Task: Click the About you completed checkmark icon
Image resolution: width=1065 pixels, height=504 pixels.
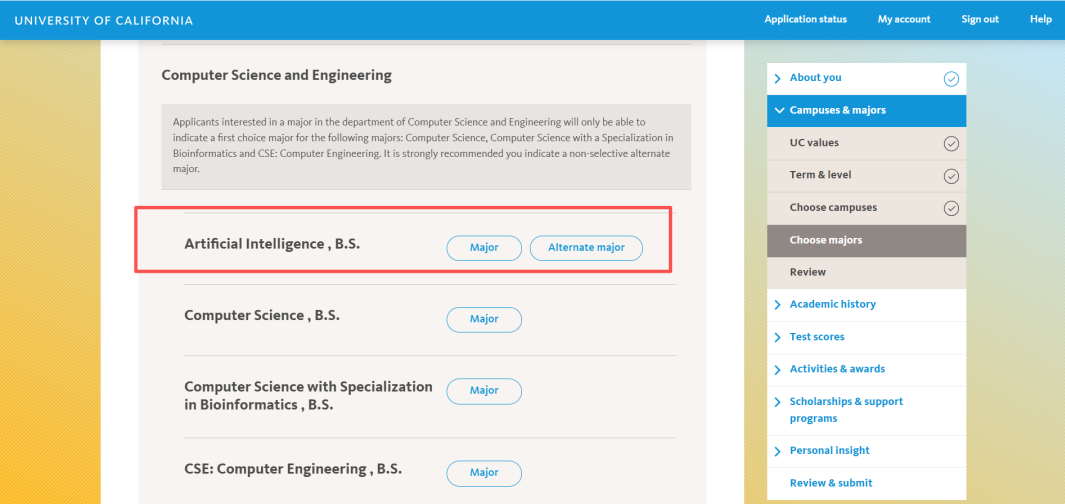Action: click(950, 78)
